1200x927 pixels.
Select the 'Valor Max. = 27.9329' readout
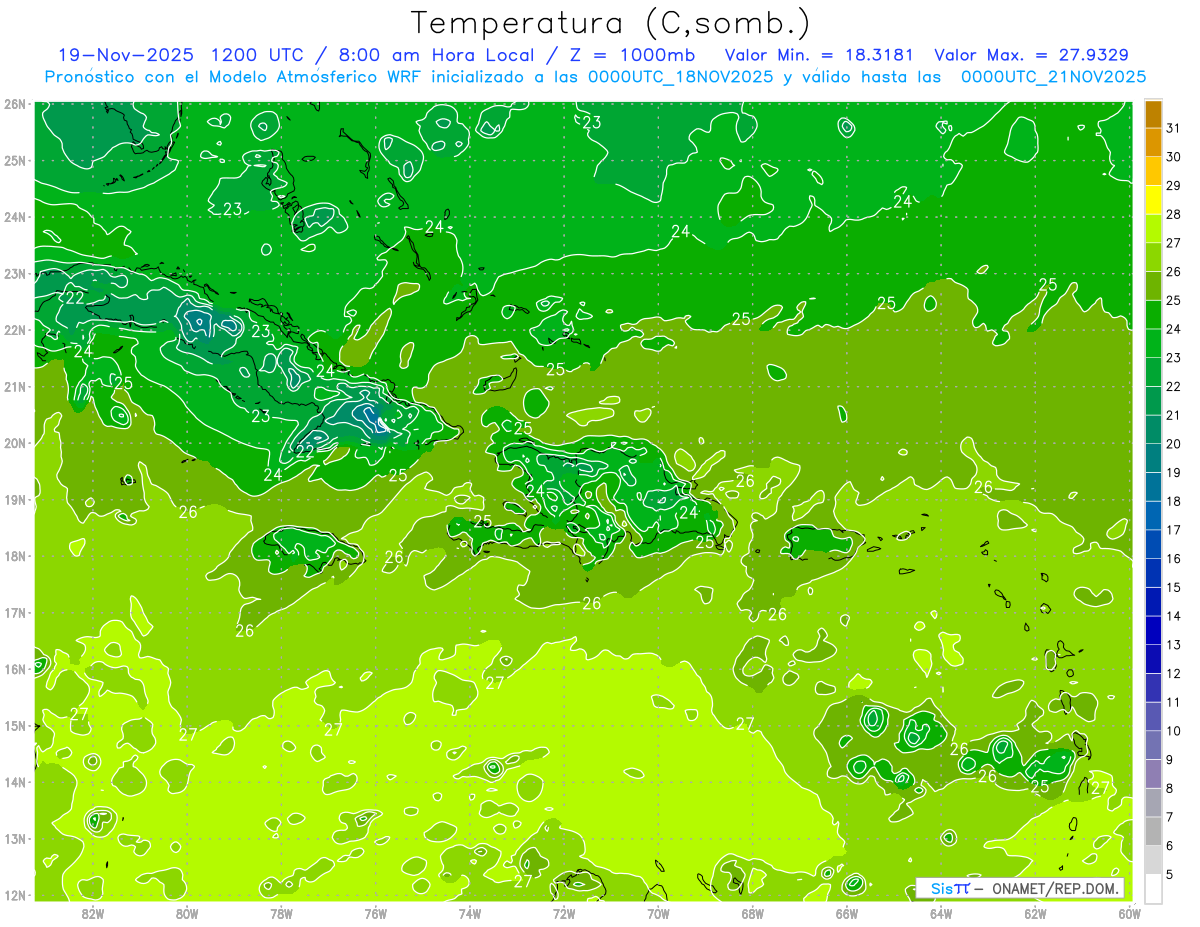(1031, 55)
